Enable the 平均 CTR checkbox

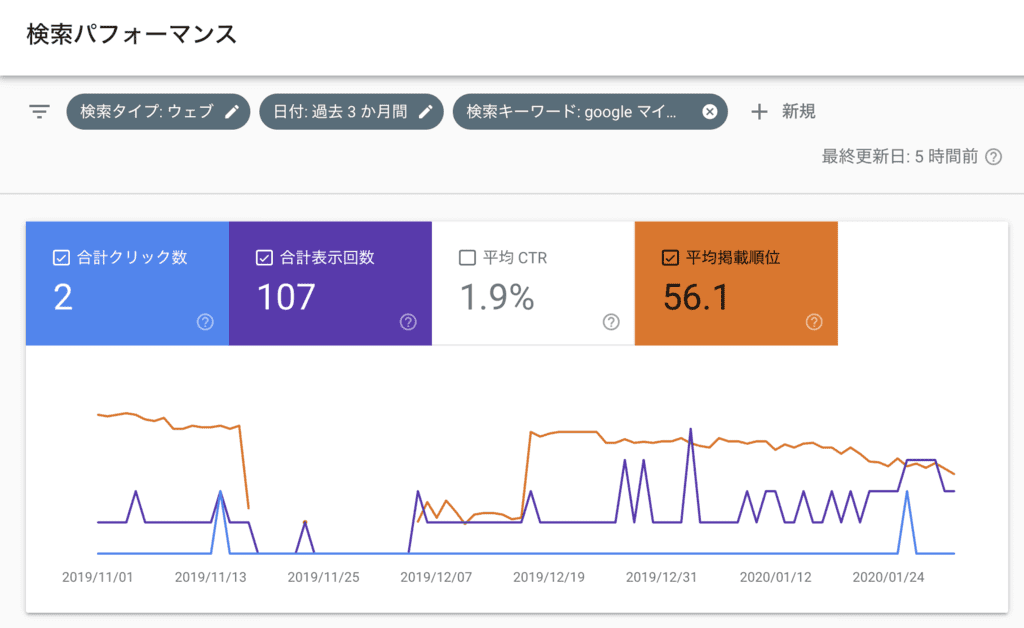point(467,257)
